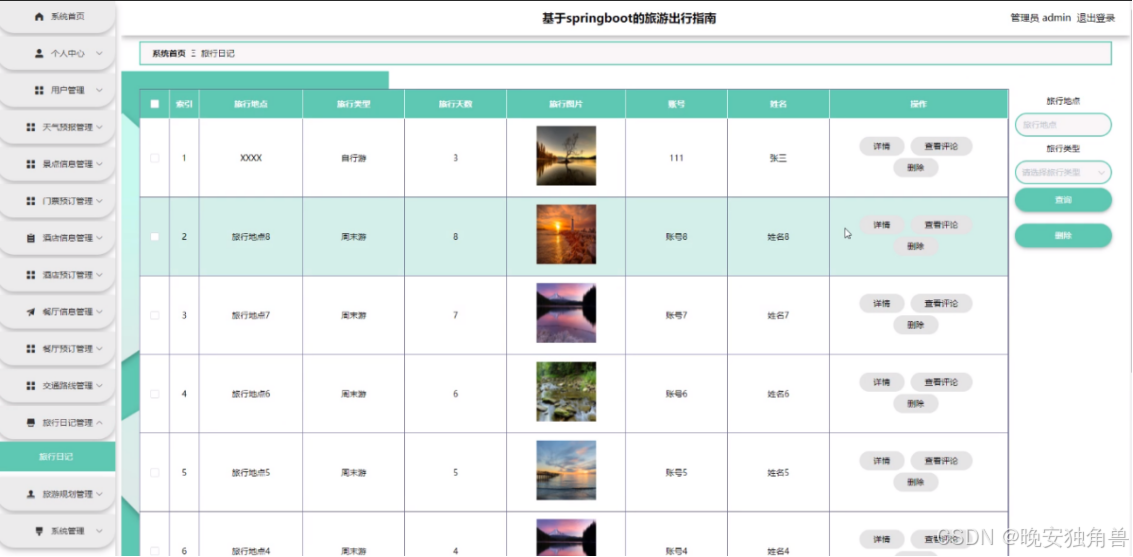Open the 请选择旅行类型 dropdown
The width and height of the screenshot is (1133, 557).
point(1063,173)
